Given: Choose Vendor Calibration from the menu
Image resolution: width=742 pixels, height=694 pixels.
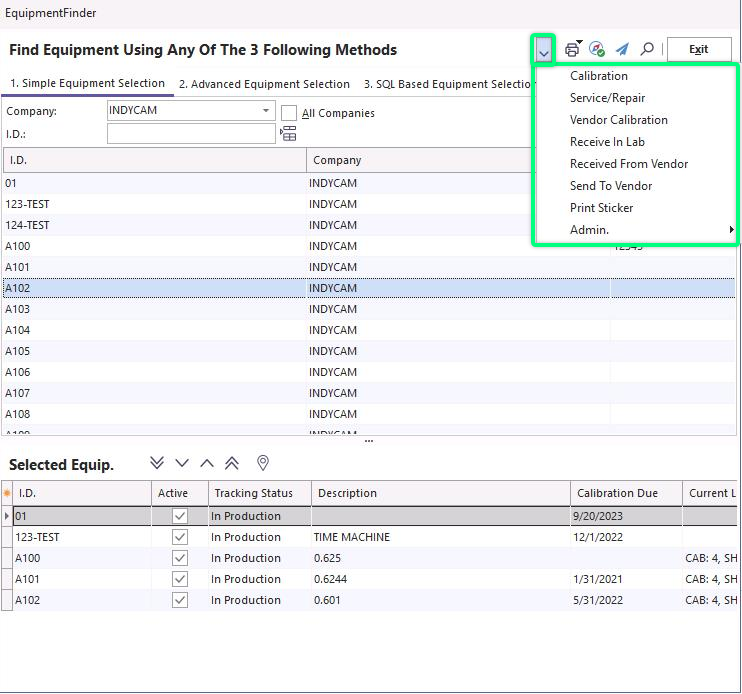Looking at the screenshot, I should point(618,120).
